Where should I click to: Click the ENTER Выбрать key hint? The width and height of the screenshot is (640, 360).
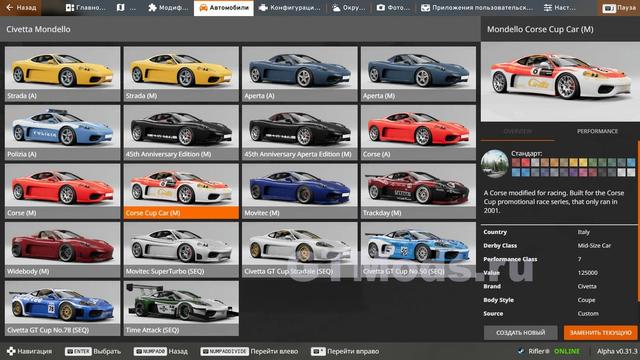point(93,351)
